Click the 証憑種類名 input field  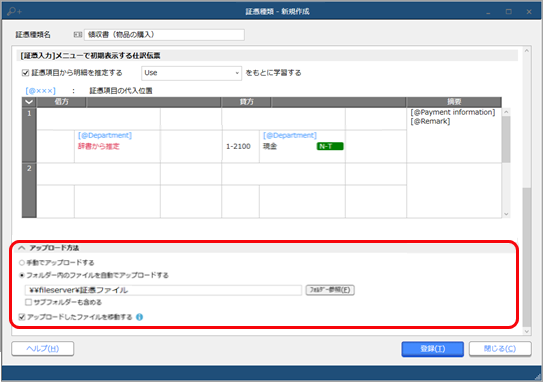tap(164, 35)
